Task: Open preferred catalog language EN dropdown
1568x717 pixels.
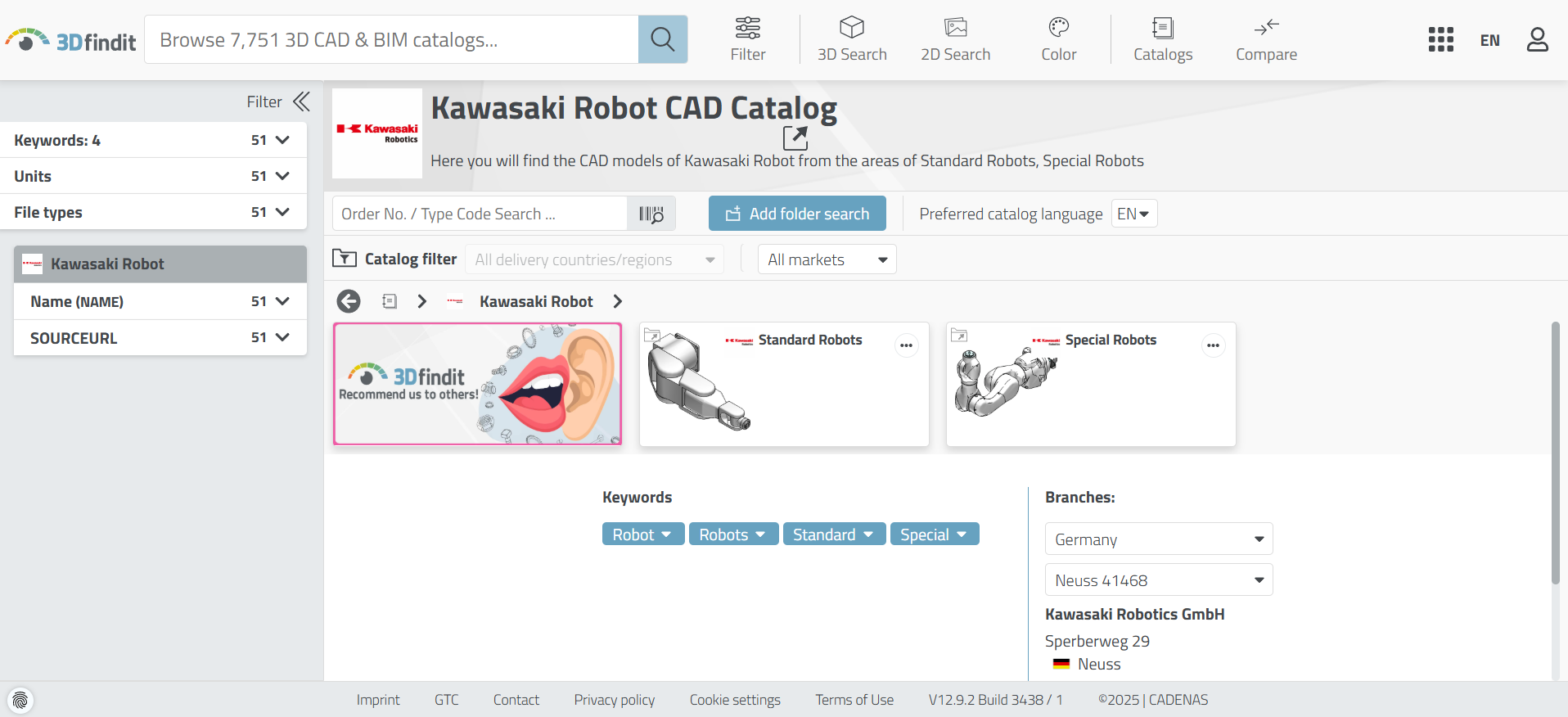Action: point(1133,214)
